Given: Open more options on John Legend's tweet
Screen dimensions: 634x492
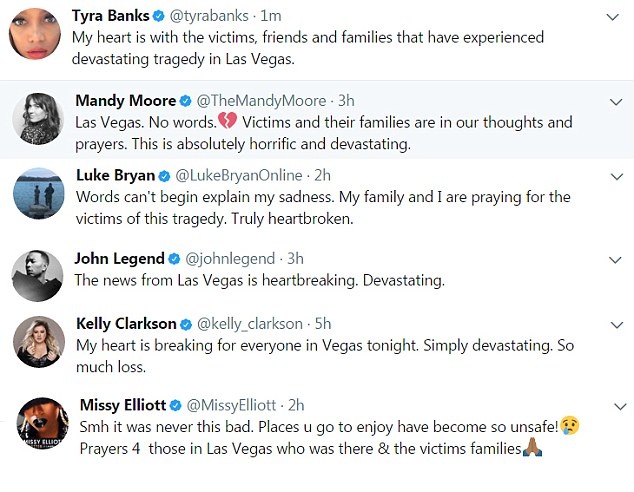Looking at the screenshot, I should [613, 259].
